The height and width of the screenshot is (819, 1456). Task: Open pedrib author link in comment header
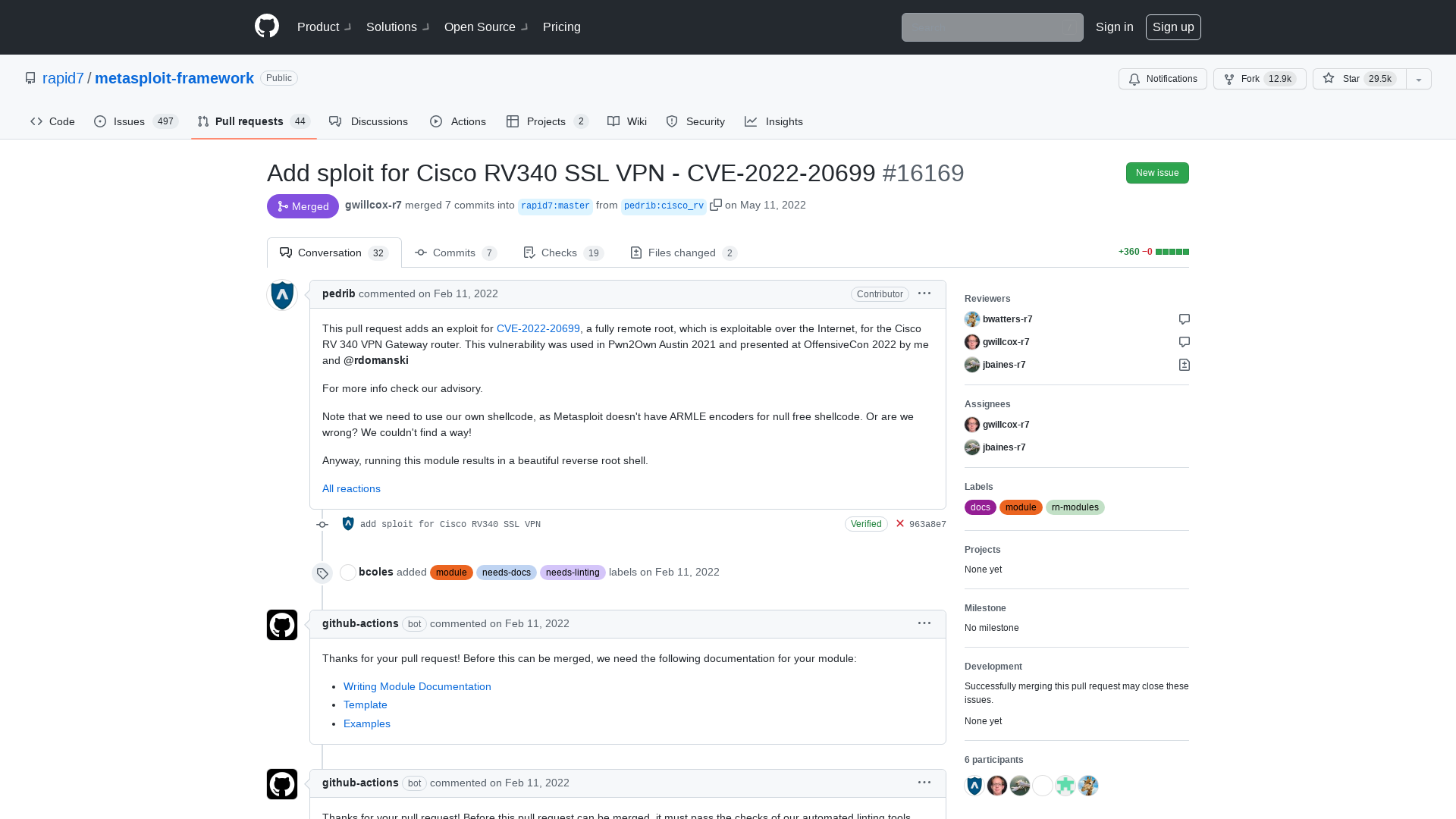(x=339, y=293)
